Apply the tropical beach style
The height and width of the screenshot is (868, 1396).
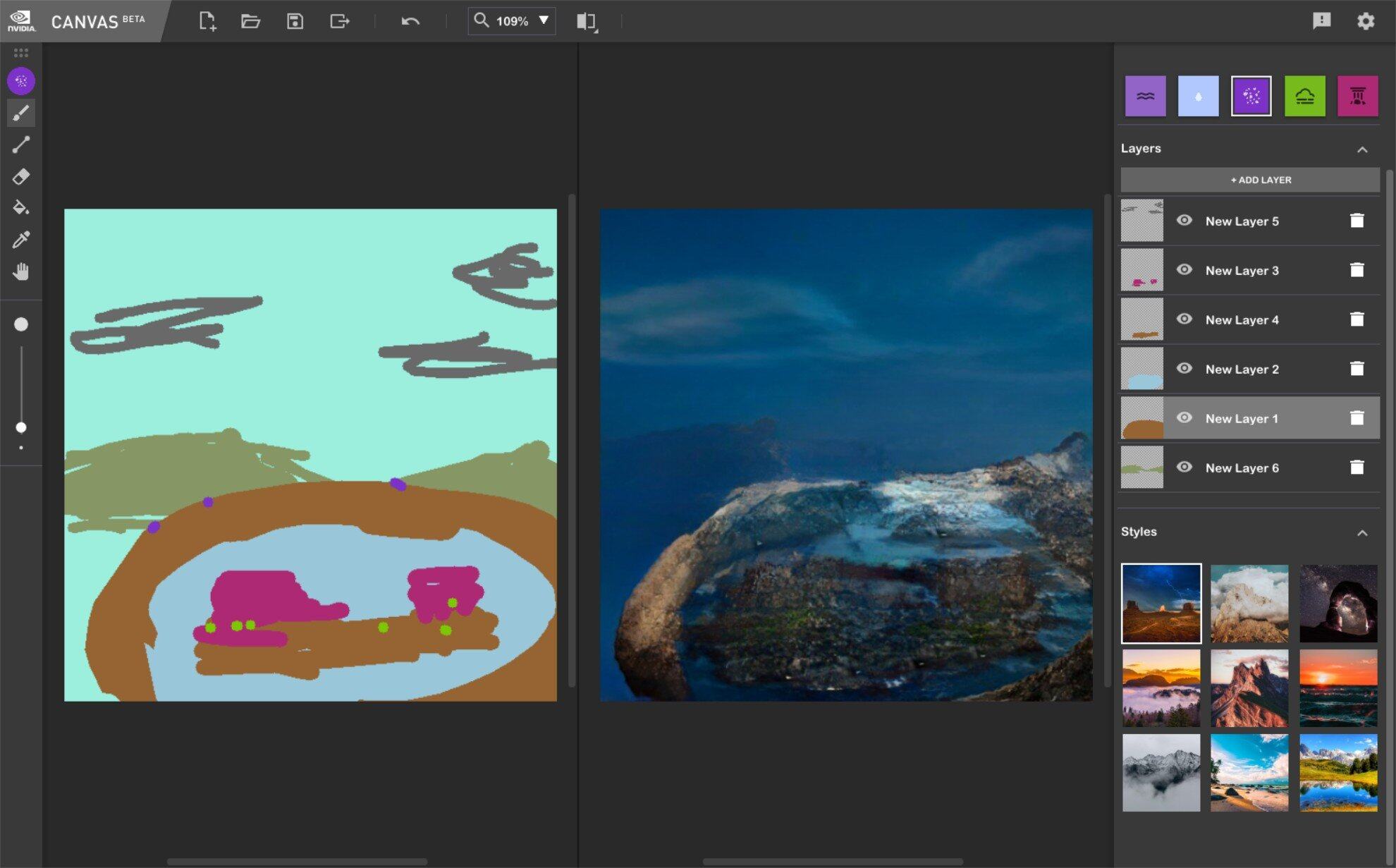click(1249, 773)
